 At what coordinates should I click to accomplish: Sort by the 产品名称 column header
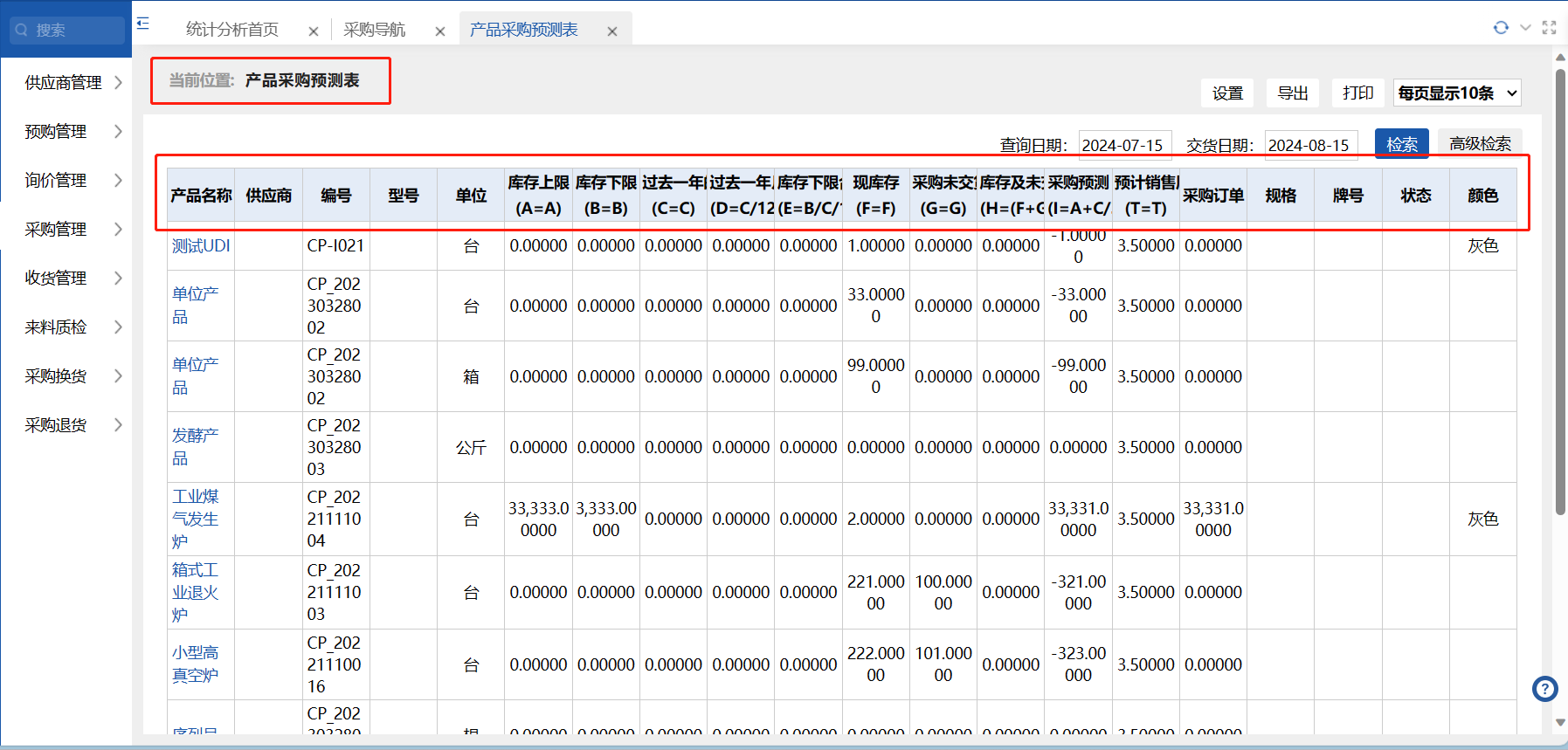(x=201, y=196)
